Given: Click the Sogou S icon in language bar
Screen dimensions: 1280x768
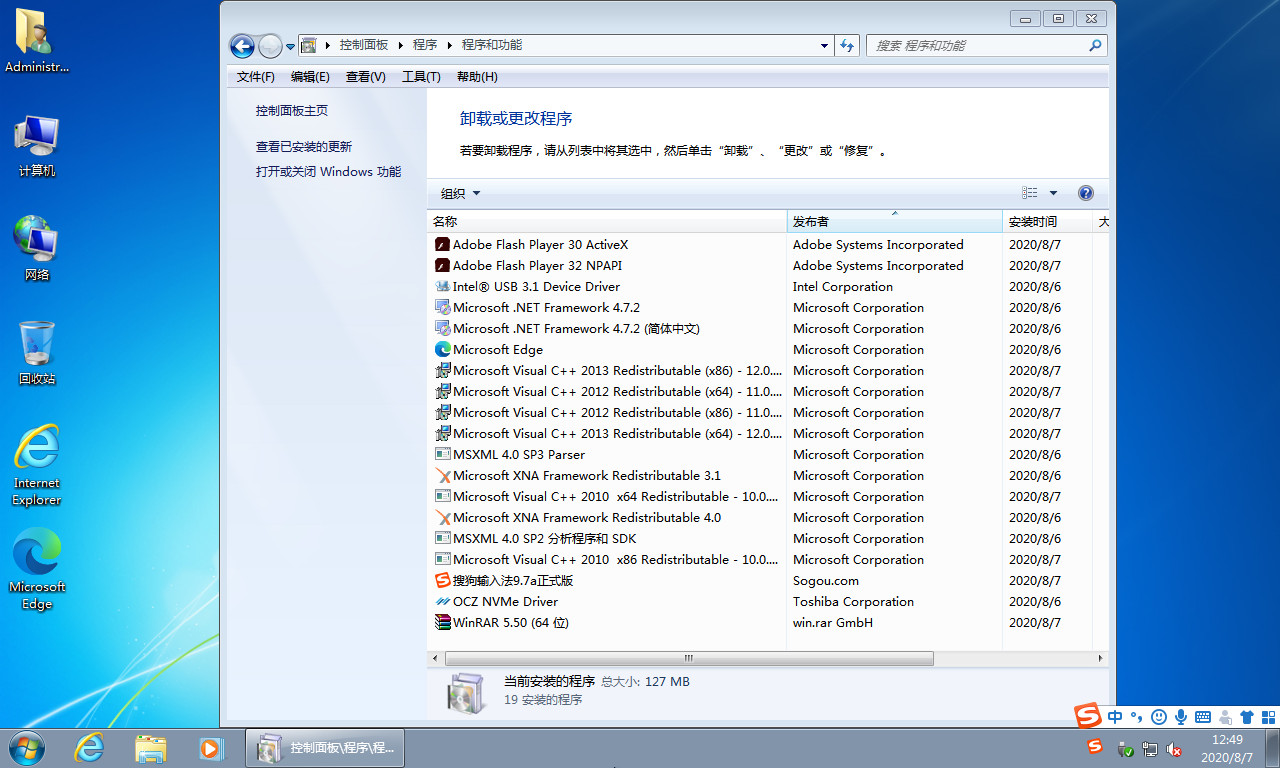Looking at the screenshot, I should pos(1088,716).
